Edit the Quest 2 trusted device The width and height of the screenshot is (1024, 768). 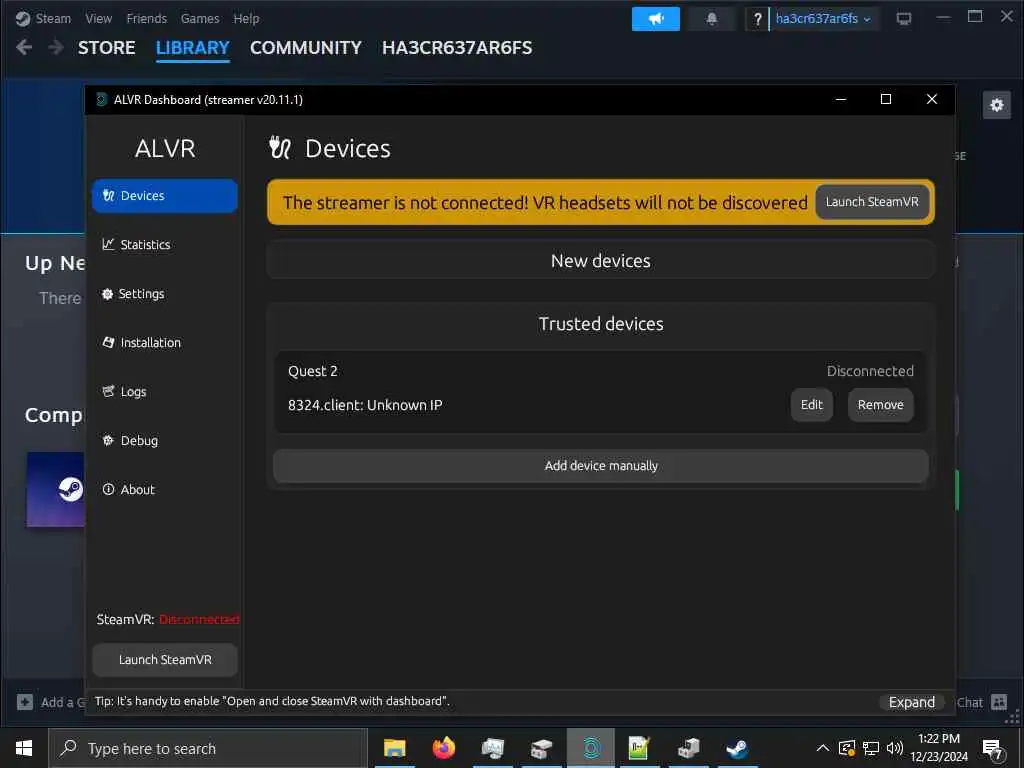click(x=812, y=405)
